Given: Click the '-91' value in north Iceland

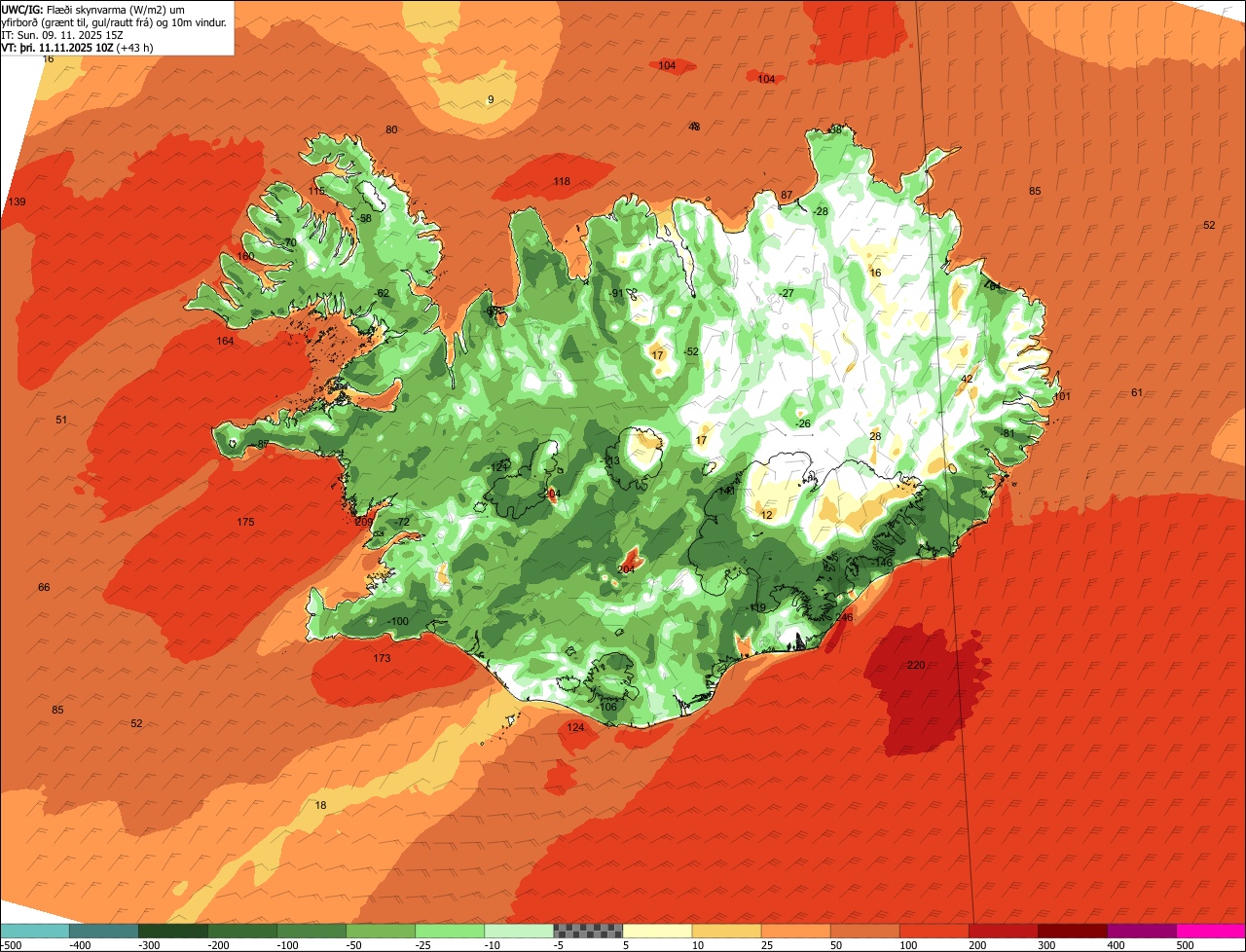Looking at the screenshot, I should coord(614,293).
